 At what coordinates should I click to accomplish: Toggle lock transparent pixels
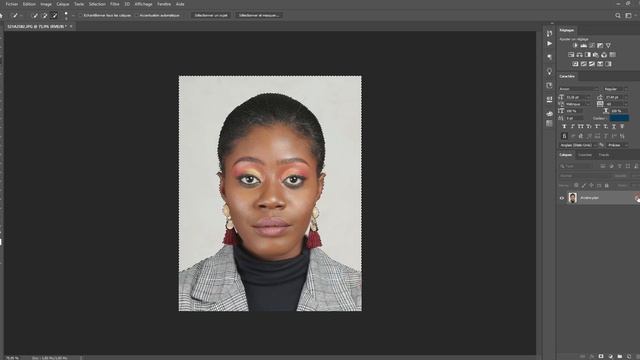click(x=576, y=185)
